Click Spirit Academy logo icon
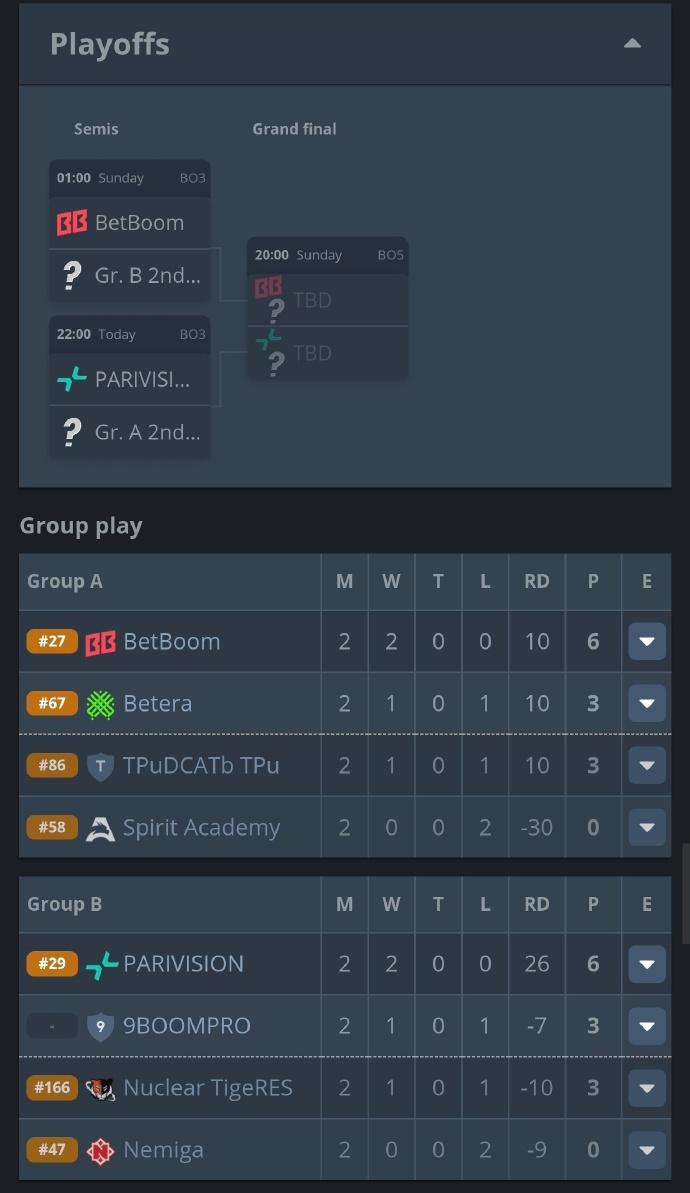The image size is (690, 1193). pyautogui.click(x=101, y=828)
